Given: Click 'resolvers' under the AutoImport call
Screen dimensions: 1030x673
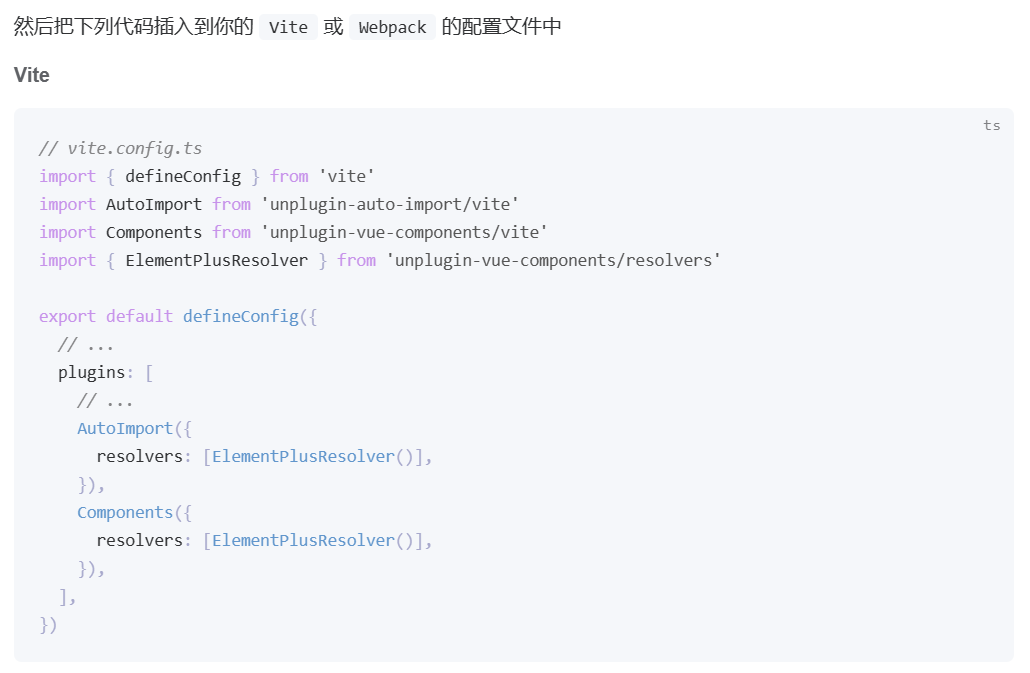Looking at the screenshot, I should tap(139, 456).
